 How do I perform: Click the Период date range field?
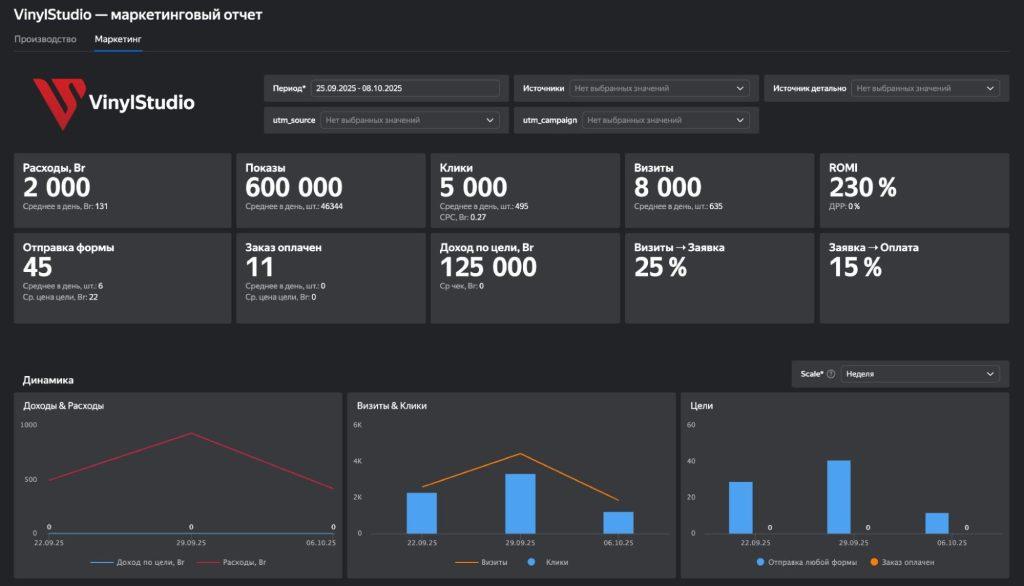pyautogui.click(x=404, y=88)
